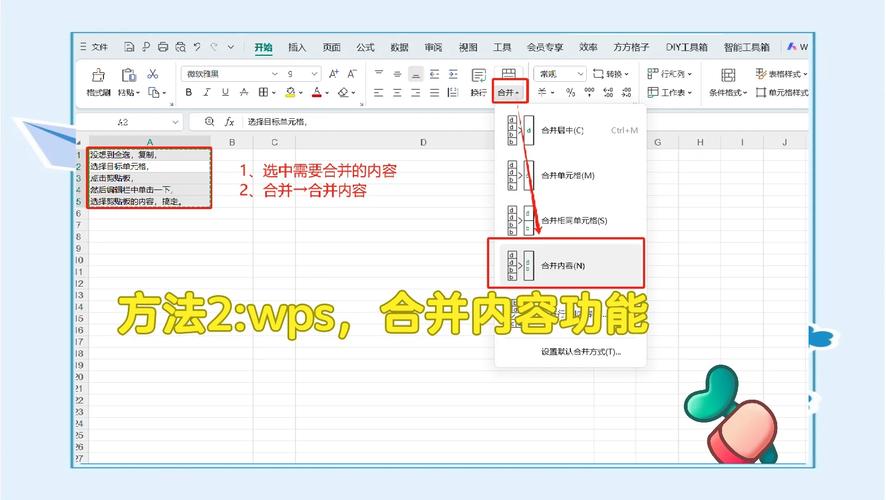The width and height of the screenshot is (886, 500).
Task: Undo the last action
Action: point(197,47)
